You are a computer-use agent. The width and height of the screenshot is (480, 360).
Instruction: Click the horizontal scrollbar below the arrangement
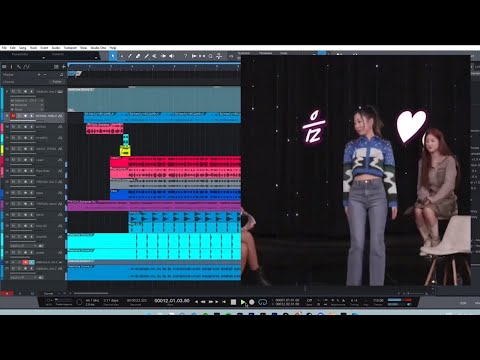(x=91, y=293)
